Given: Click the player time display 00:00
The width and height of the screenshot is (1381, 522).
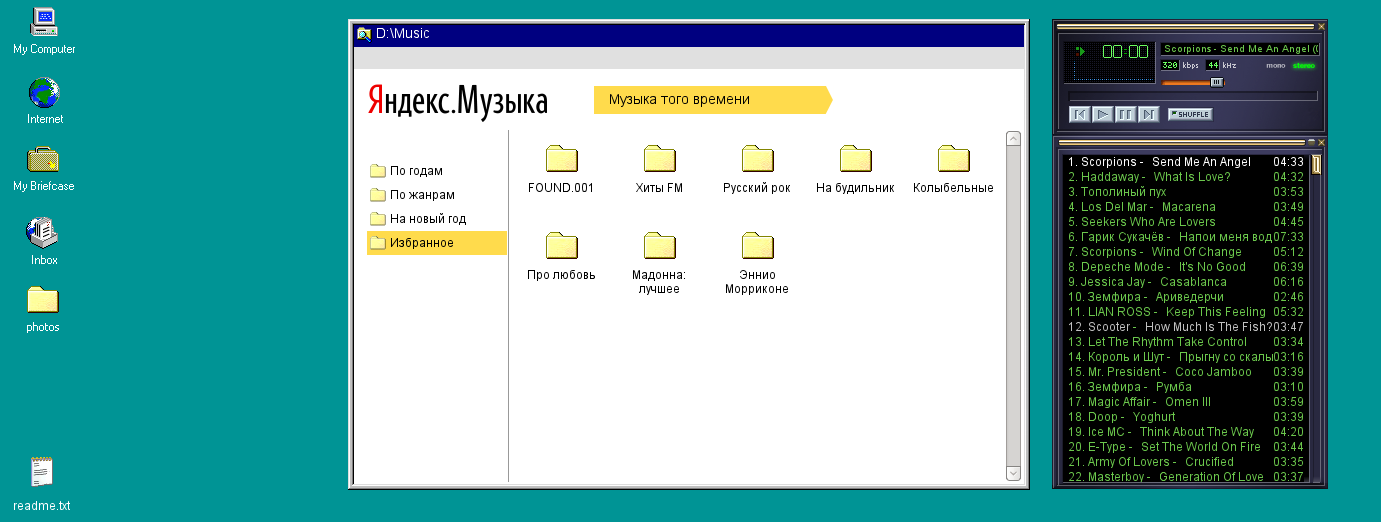Looking at the screenshot, I should tap(1125, 51).
